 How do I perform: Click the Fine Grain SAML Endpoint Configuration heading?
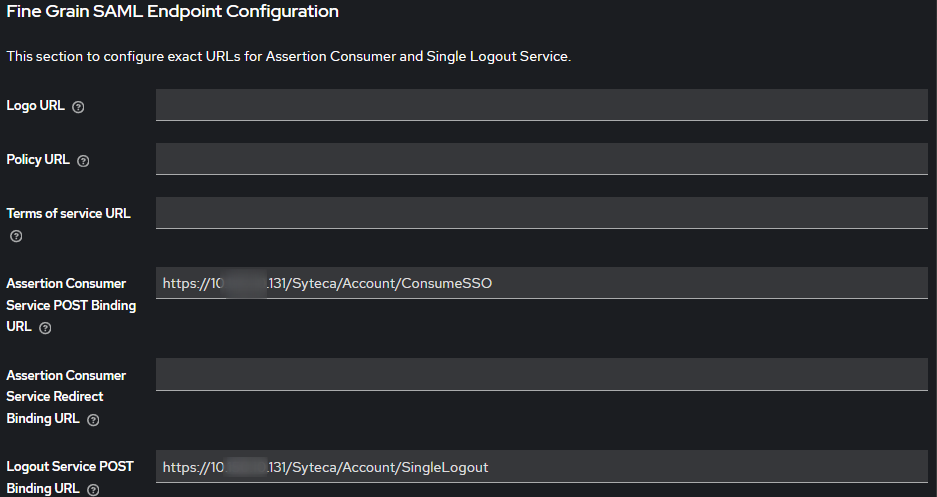coord(173,12)
